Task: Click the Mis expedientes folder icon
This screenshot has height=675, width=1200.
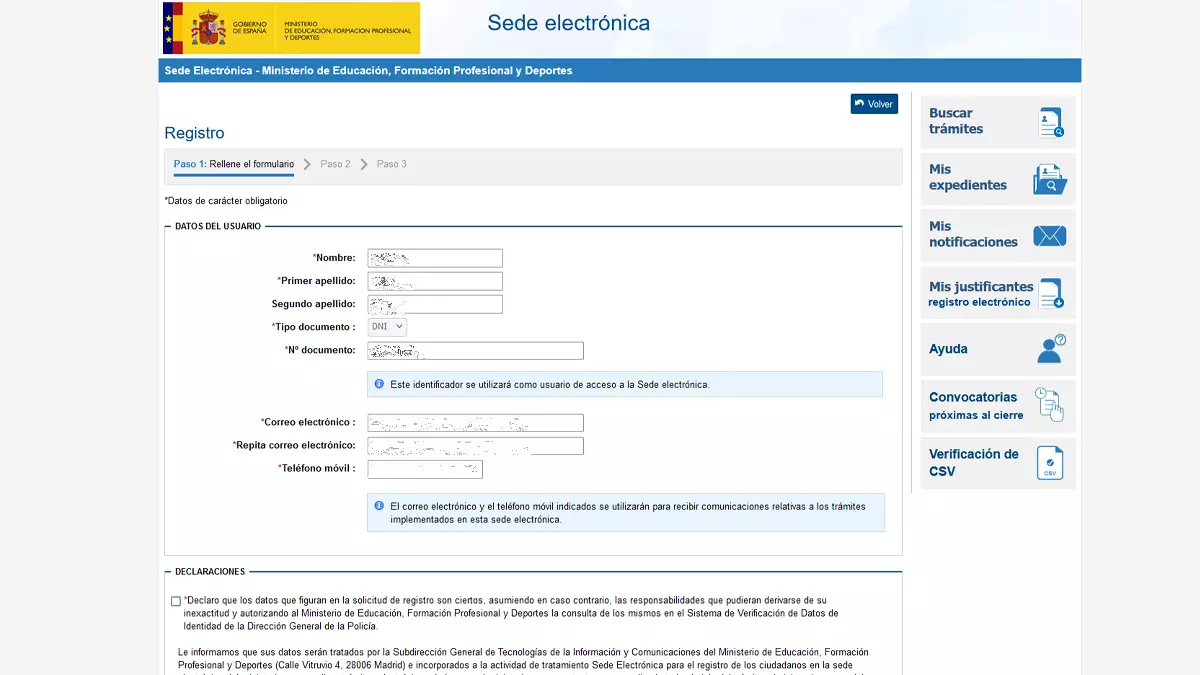Action: tap(1050, 179)
